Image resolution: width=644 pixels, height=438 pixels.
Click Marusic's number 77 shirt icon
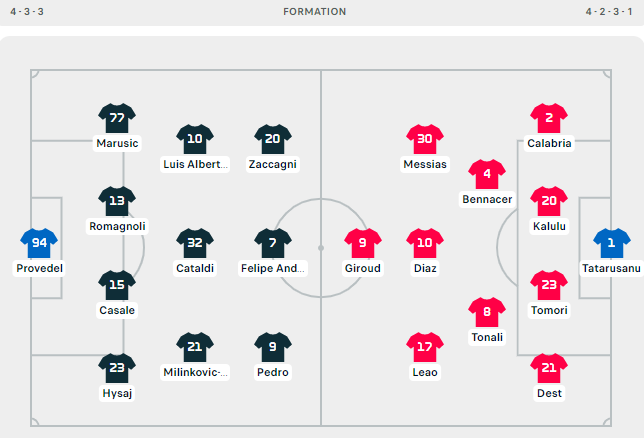117,118
